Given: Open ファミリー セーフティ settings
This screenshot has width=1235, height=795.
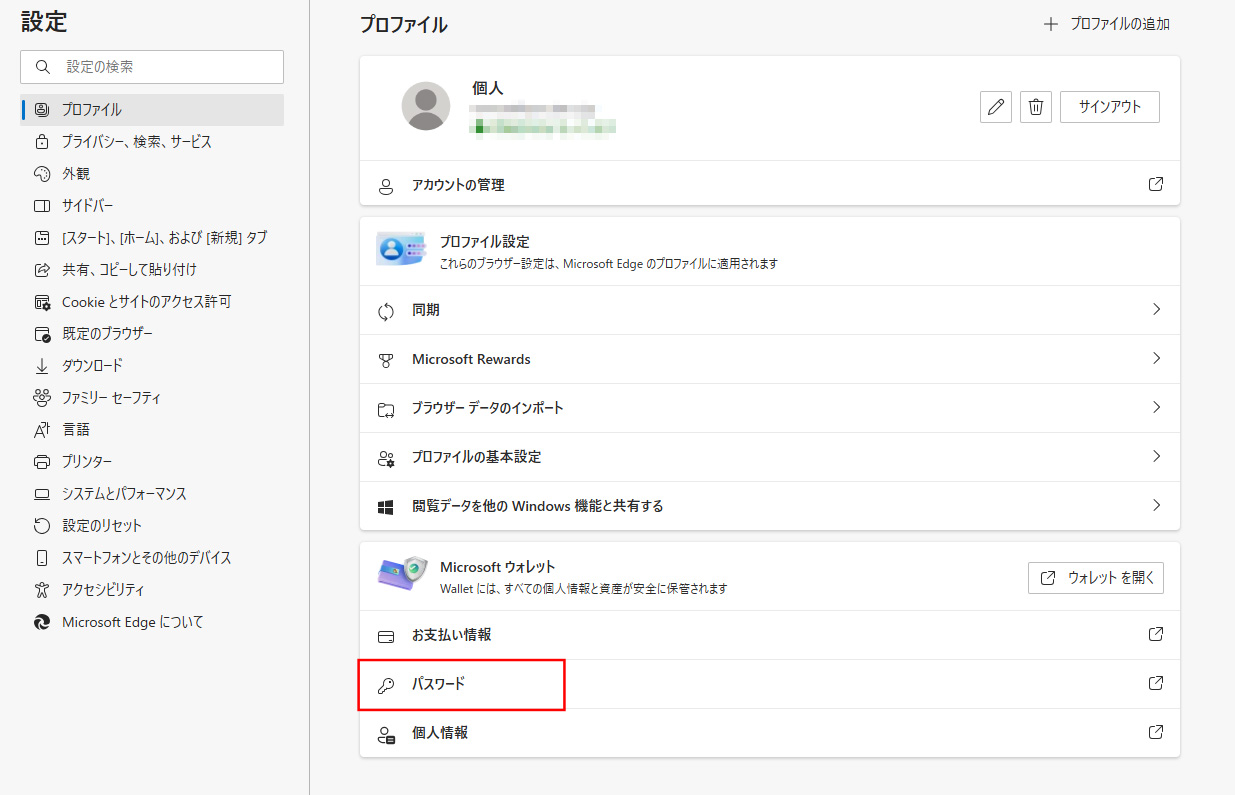Looking at the screenshot, I should tap(152, 398).
